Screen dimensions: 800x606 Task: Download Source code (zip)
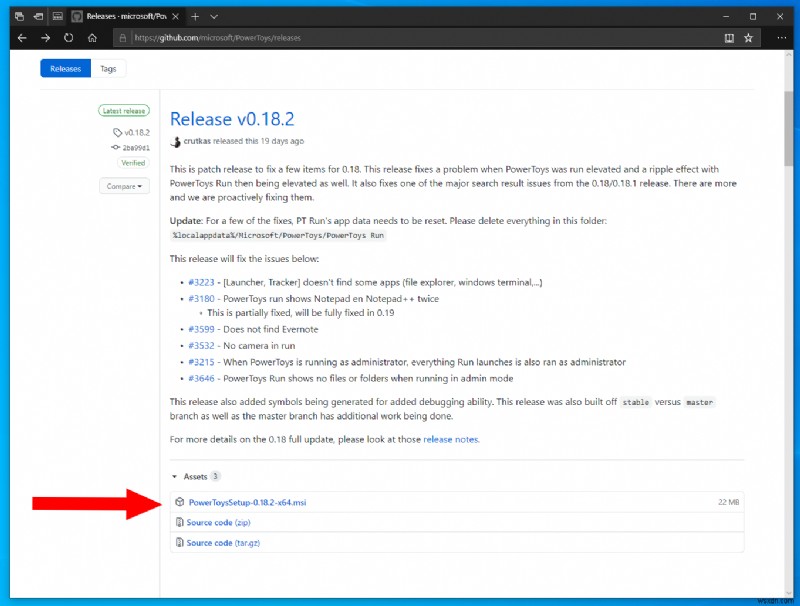coord(218,522)
